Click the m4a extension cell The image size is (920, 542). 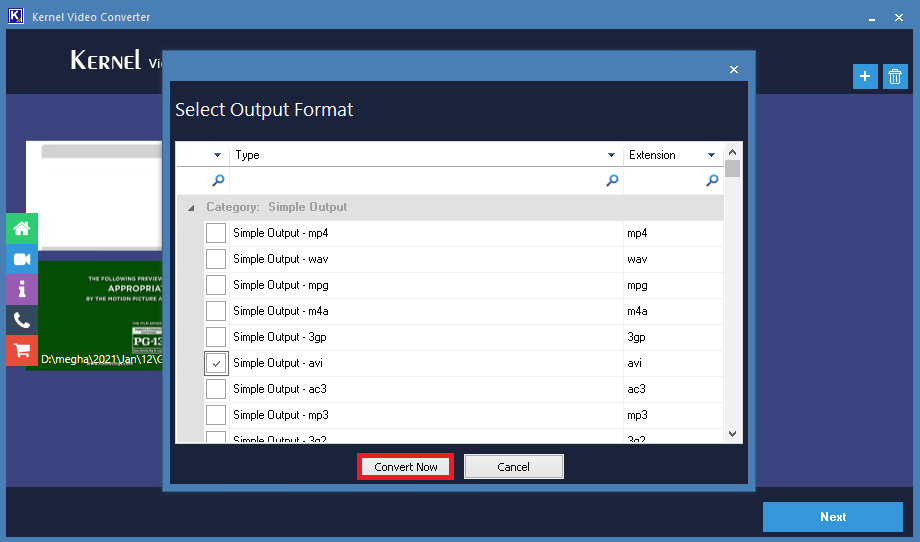673,311
